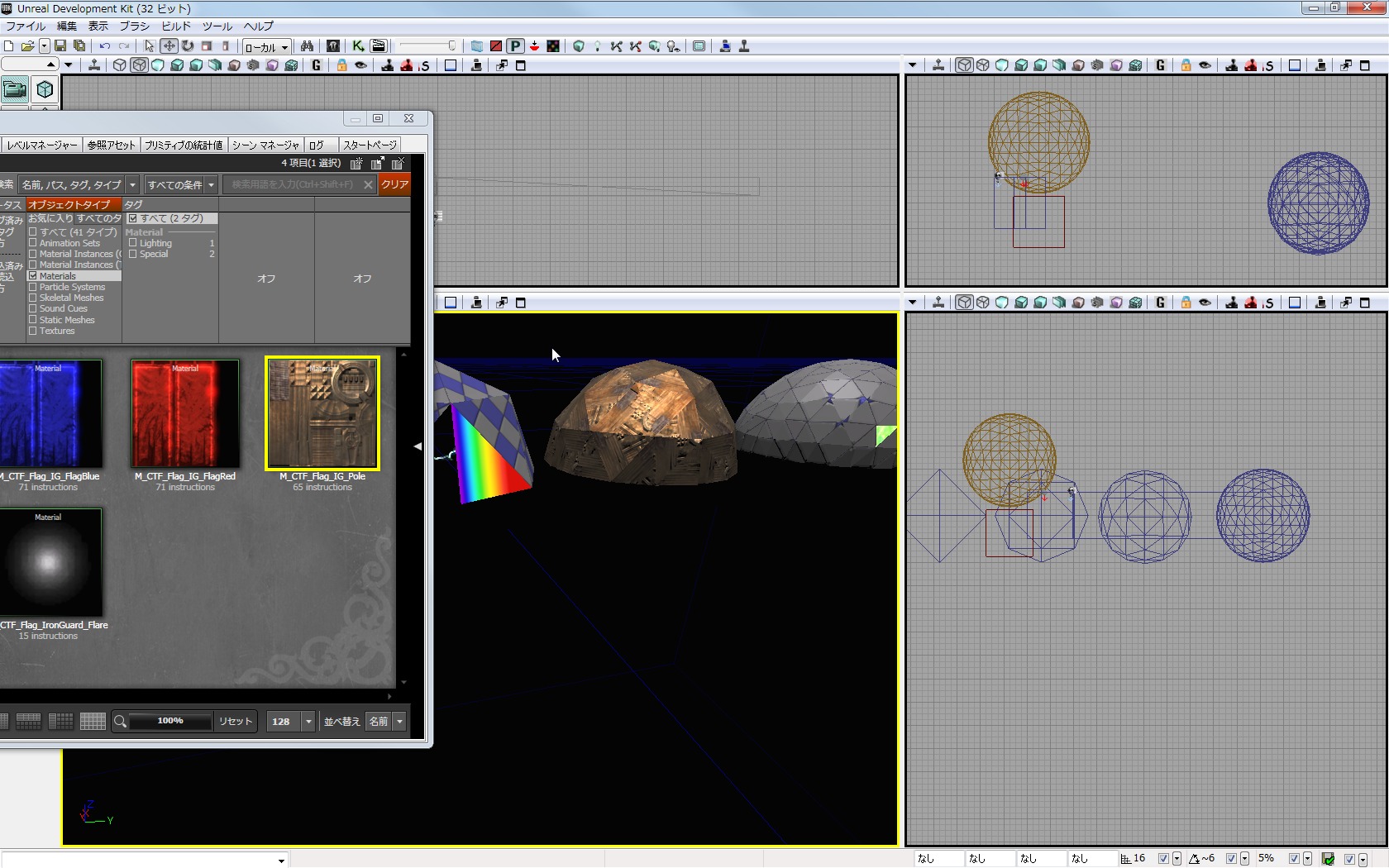Click the 100% thumbnail zoom slider
This screenshot has width=1389, height=868.
(170, 721)
